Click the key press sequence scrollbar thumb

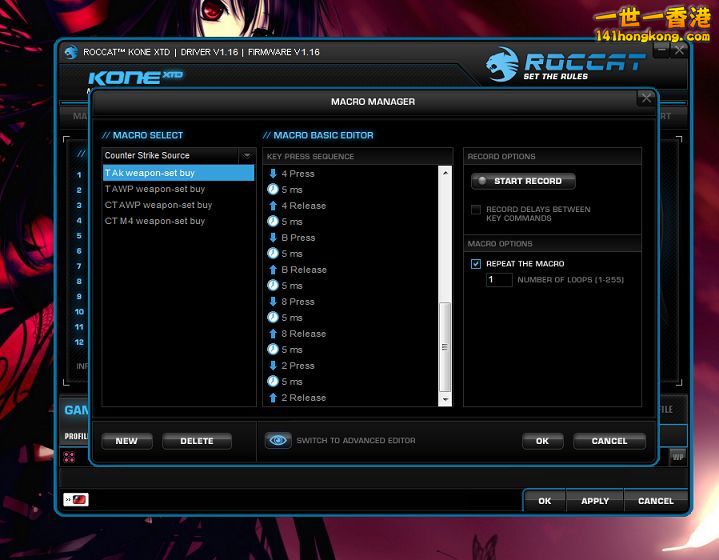[445, 347]
